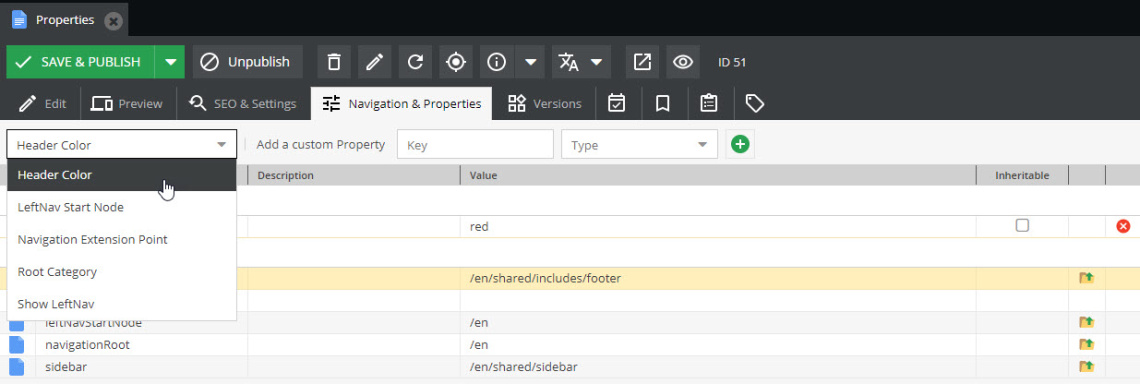This screenshot has height=384, width=1140.
Task: Click the pencil rename icon in toolbar
Action: click(x=374, y=62)
